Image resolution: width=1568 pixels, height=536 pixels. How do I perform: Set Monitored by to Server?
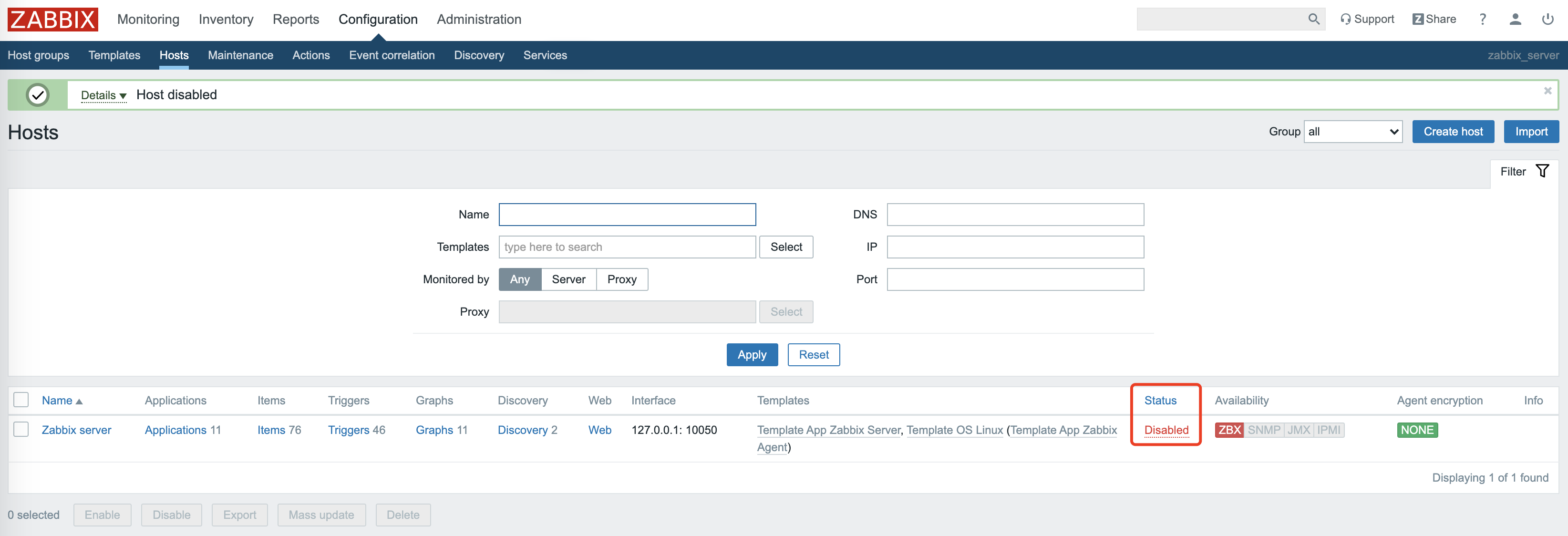click(568, 279)
